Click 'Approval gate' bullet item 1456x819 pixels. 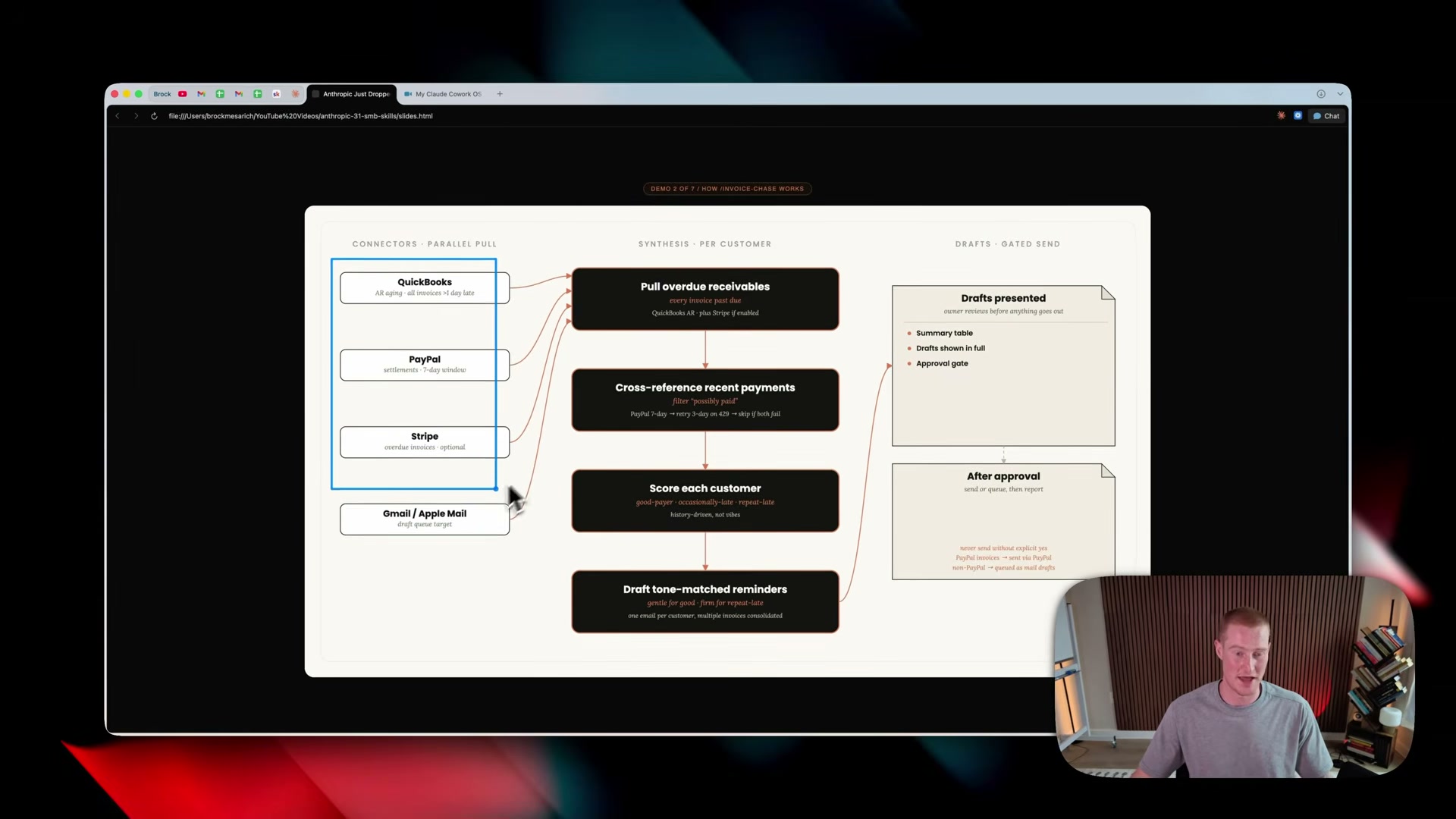pos(942,363)
